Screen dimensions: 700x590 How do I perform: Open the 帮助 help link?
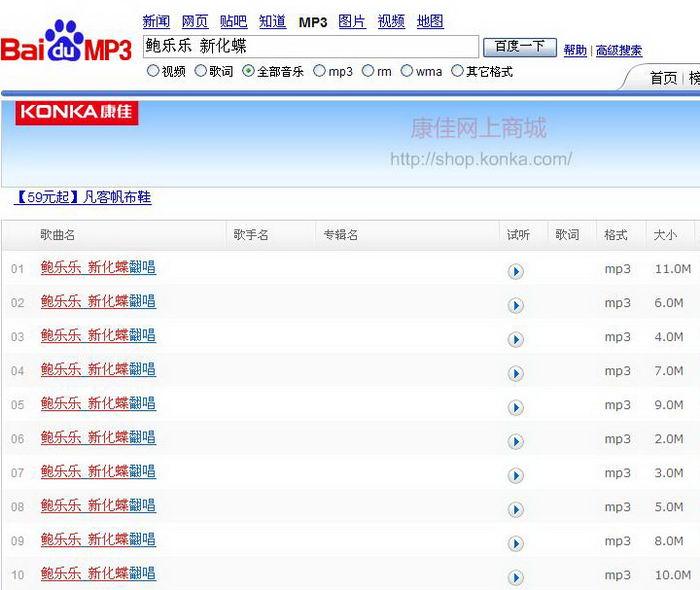pos(575,51)
